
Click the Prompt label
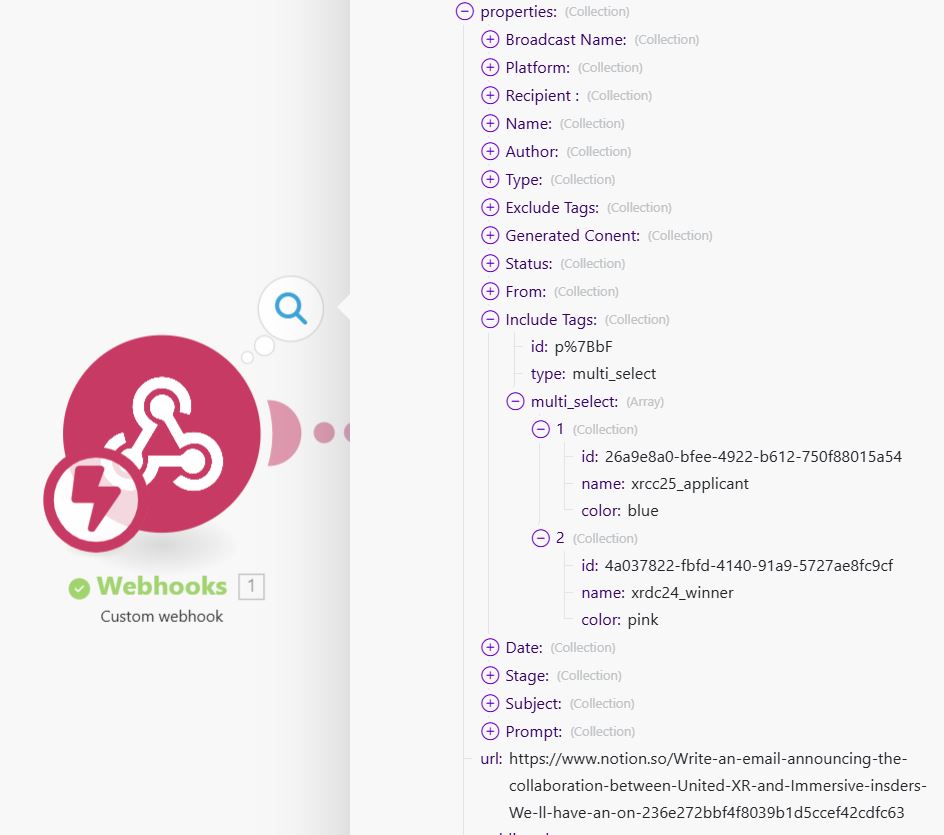click(x=534, y=732)
